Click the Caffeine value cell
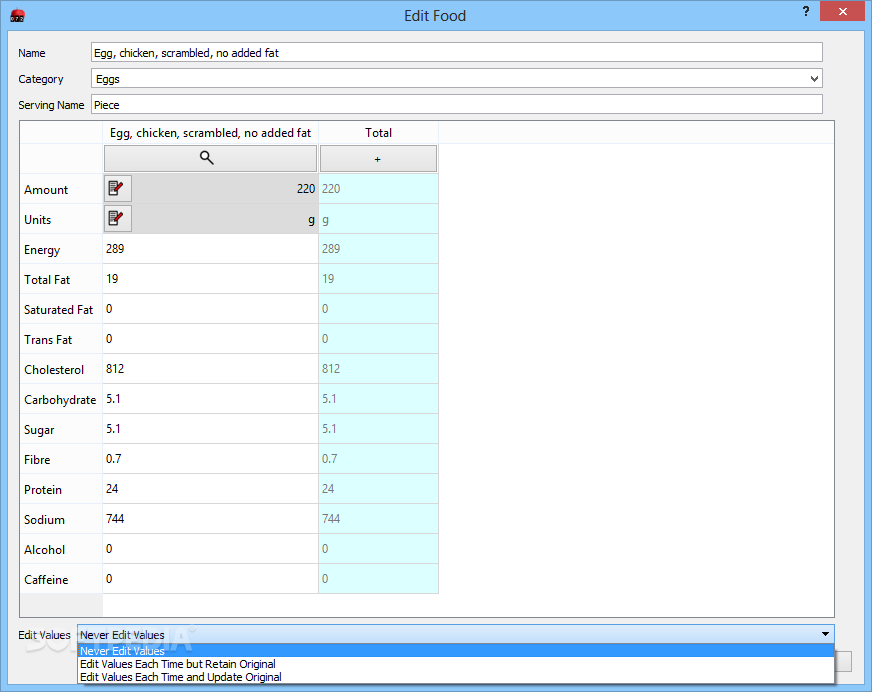Image resolution: width=872 pixels, height=692 pixels. click(210, 579)
